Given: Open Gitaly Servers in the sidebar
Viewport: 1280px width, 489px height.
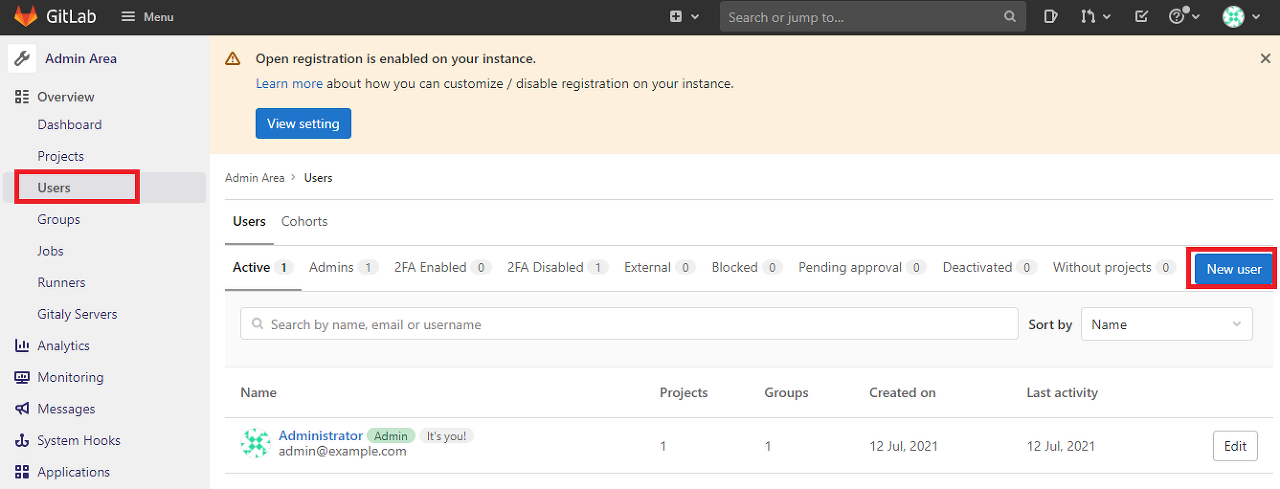Looking at the screenshot, I should point(77,314).
